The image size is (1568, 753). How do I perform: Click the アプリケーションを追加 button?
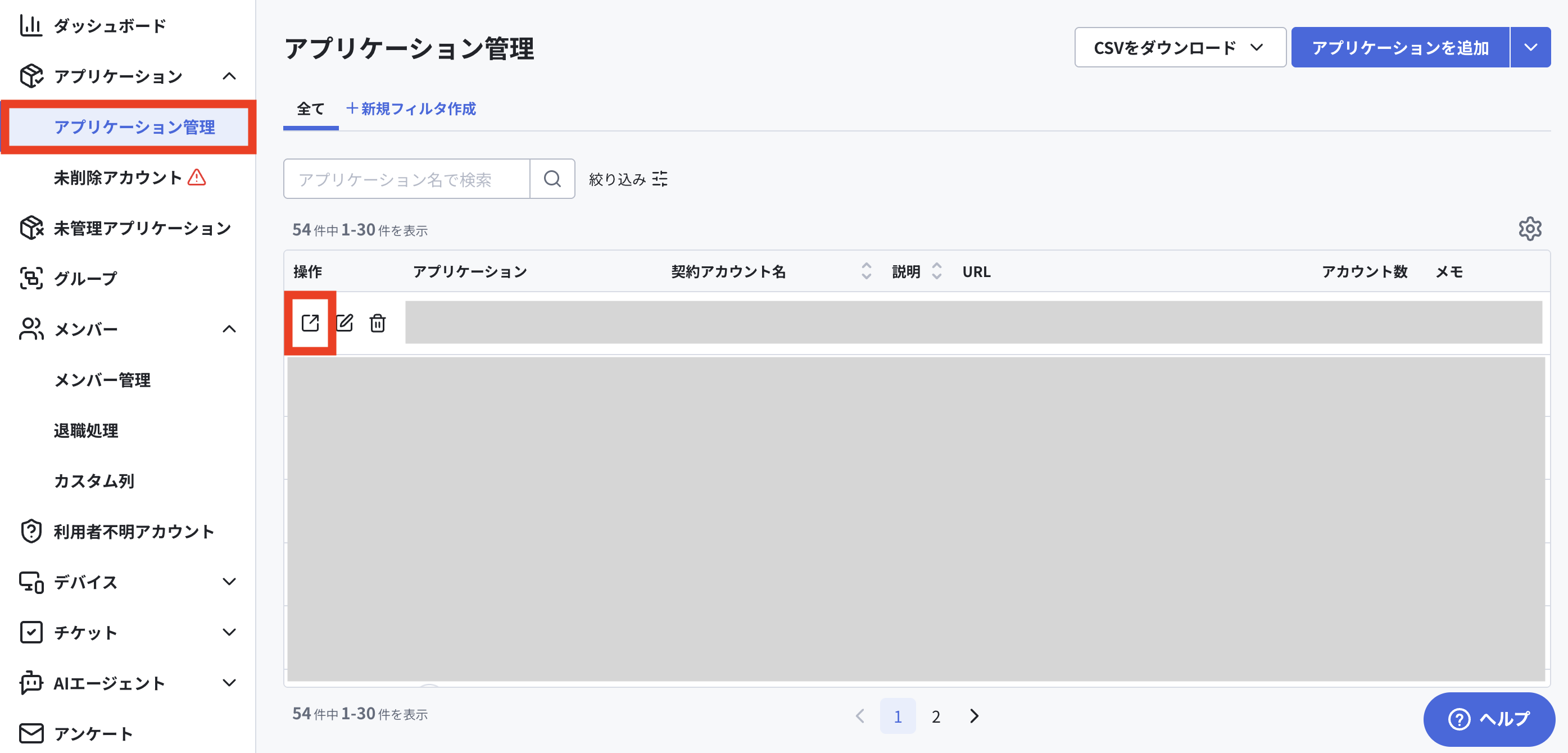pos(1400,47)
